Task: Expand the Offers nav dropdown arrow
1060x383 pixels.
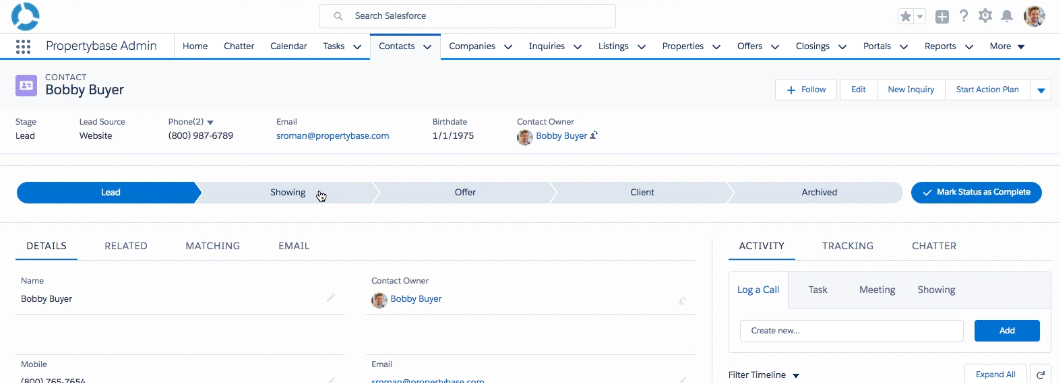Action: click(x=775, y=47)
